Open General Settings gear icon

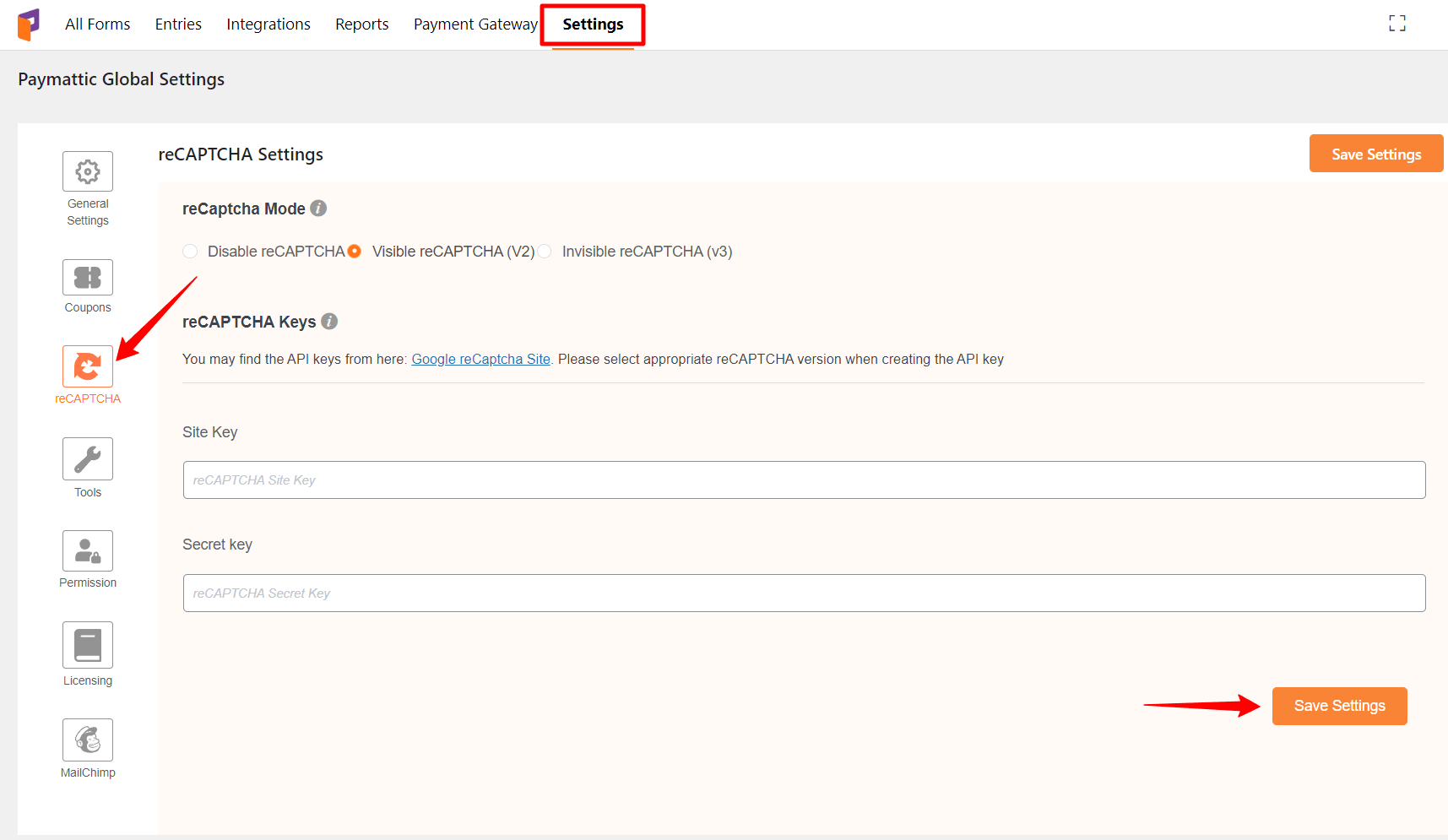coord(88,171)
